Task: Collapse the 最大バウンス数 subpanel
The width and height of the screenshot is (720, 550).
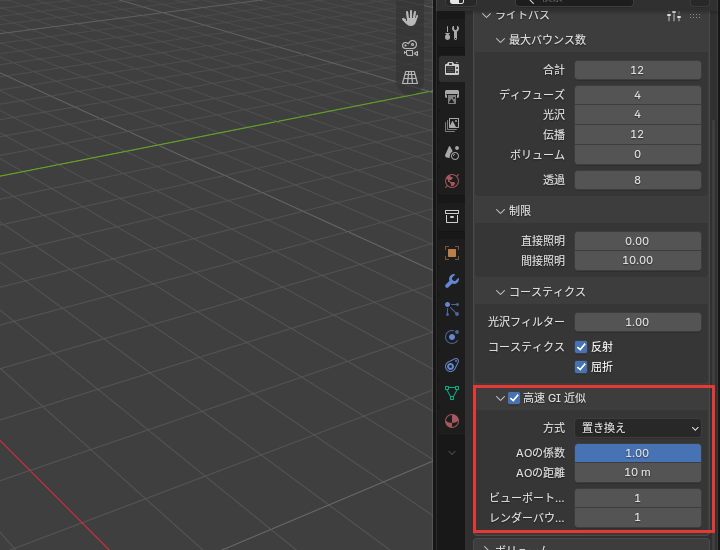Action: (x=500, y=40)
